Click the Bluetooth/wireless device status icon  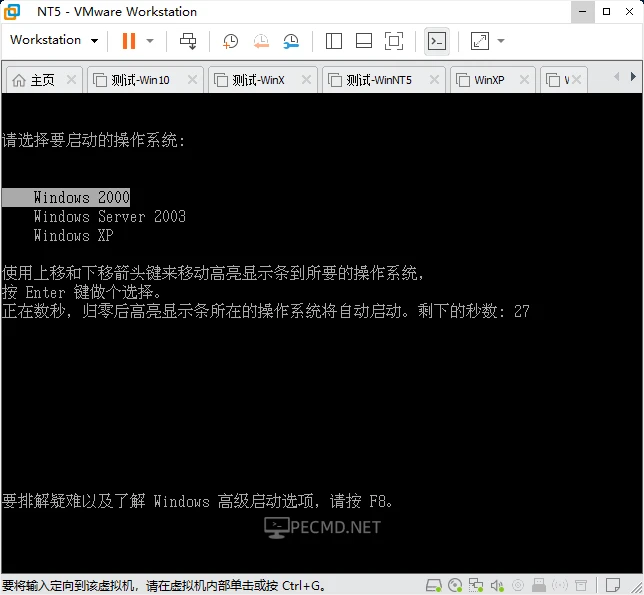pos(560,585)
